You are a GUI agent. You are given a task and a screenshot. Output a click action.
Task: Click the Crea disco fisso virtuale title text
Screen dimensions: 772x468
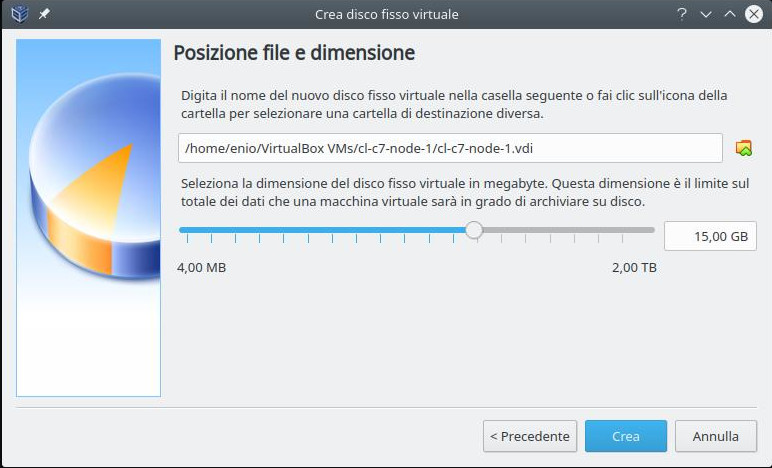(386, 14)
